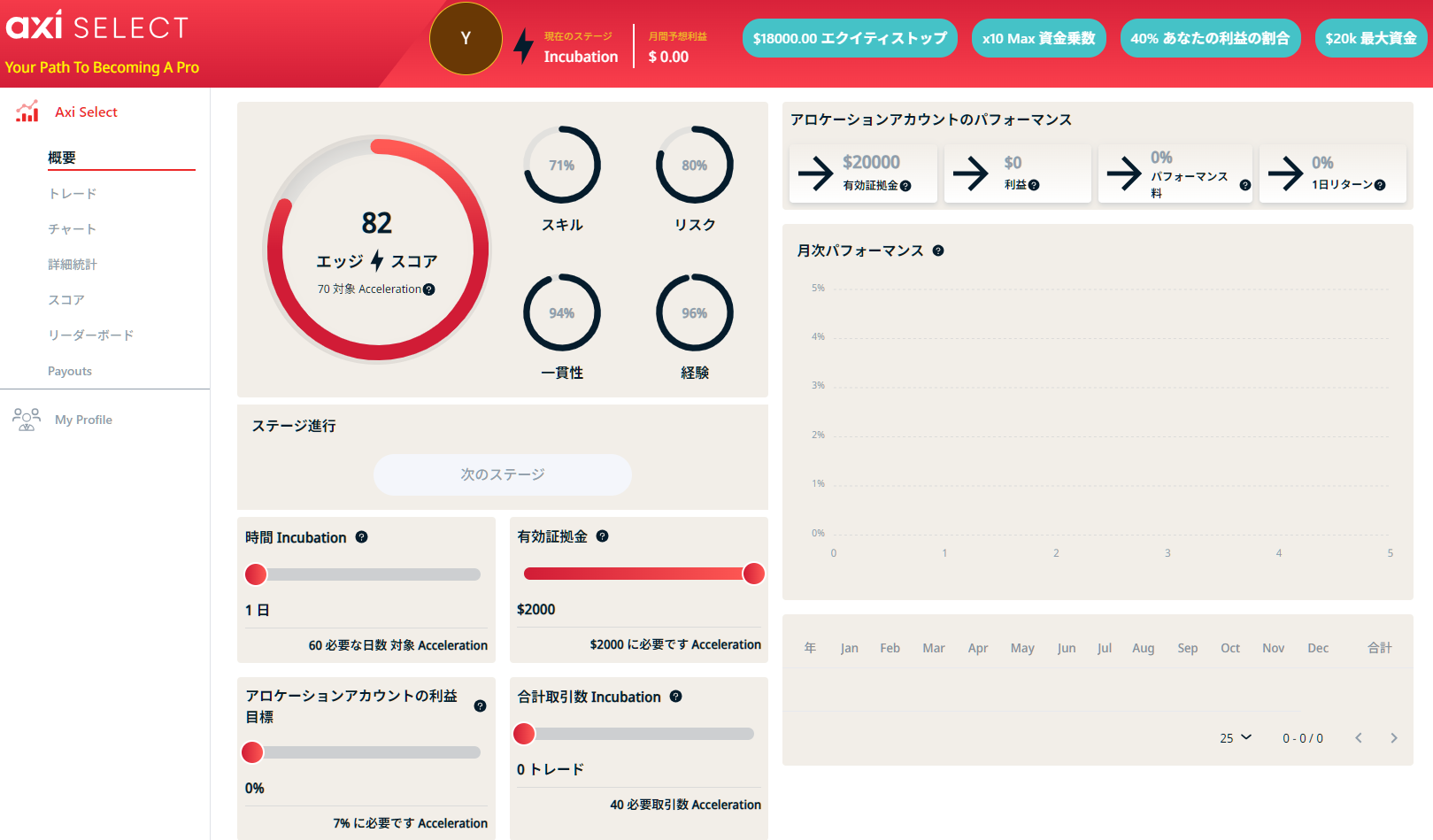The width and height of the screenshot is (1433, 840).
Task: Click the 60 必要な日数 対象 Acceleration text
Action: point(398,645)
